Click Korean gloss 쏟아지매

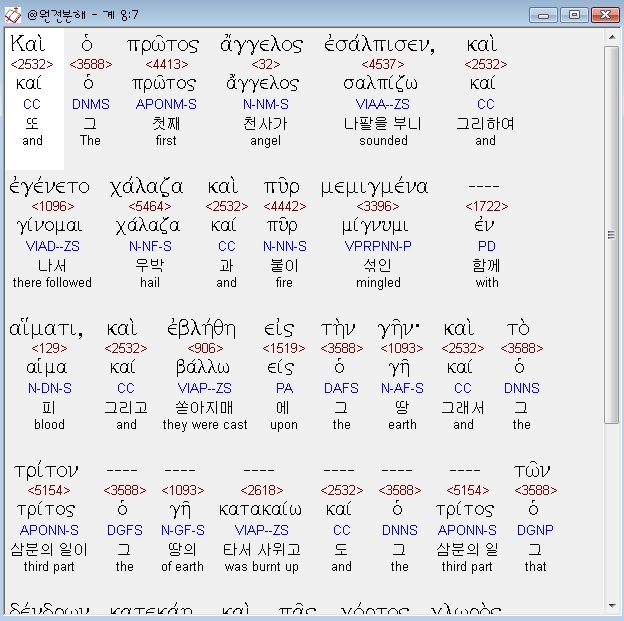(204, 408)
